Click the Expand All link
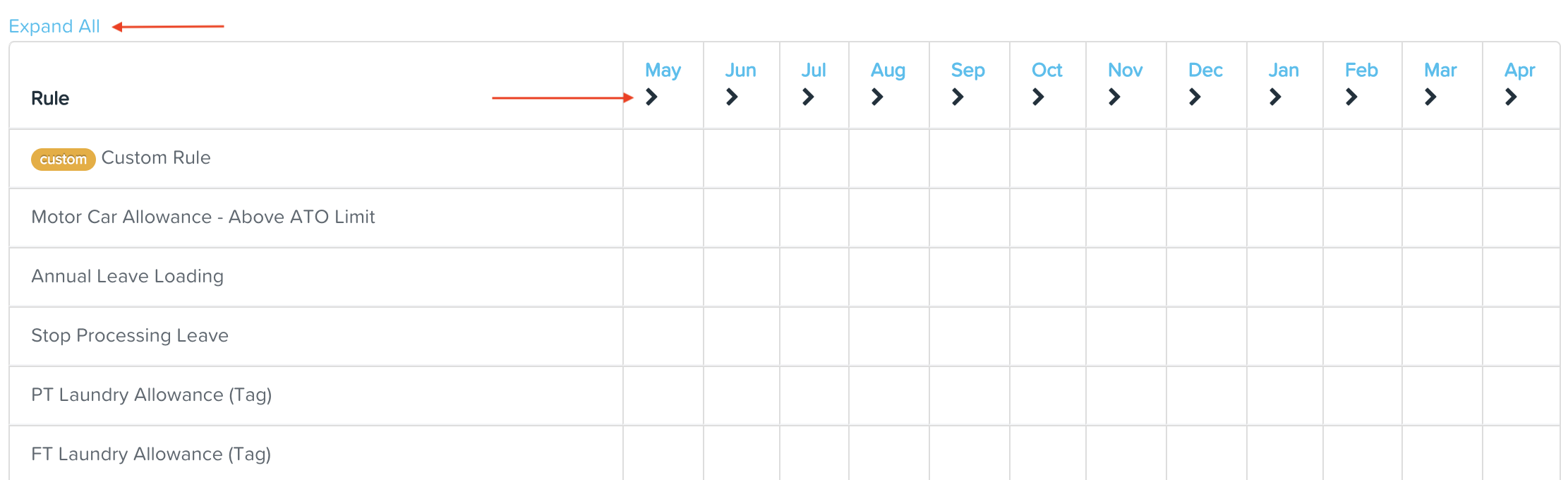This screenshot has width=1568, height=480. pos(54,26)
